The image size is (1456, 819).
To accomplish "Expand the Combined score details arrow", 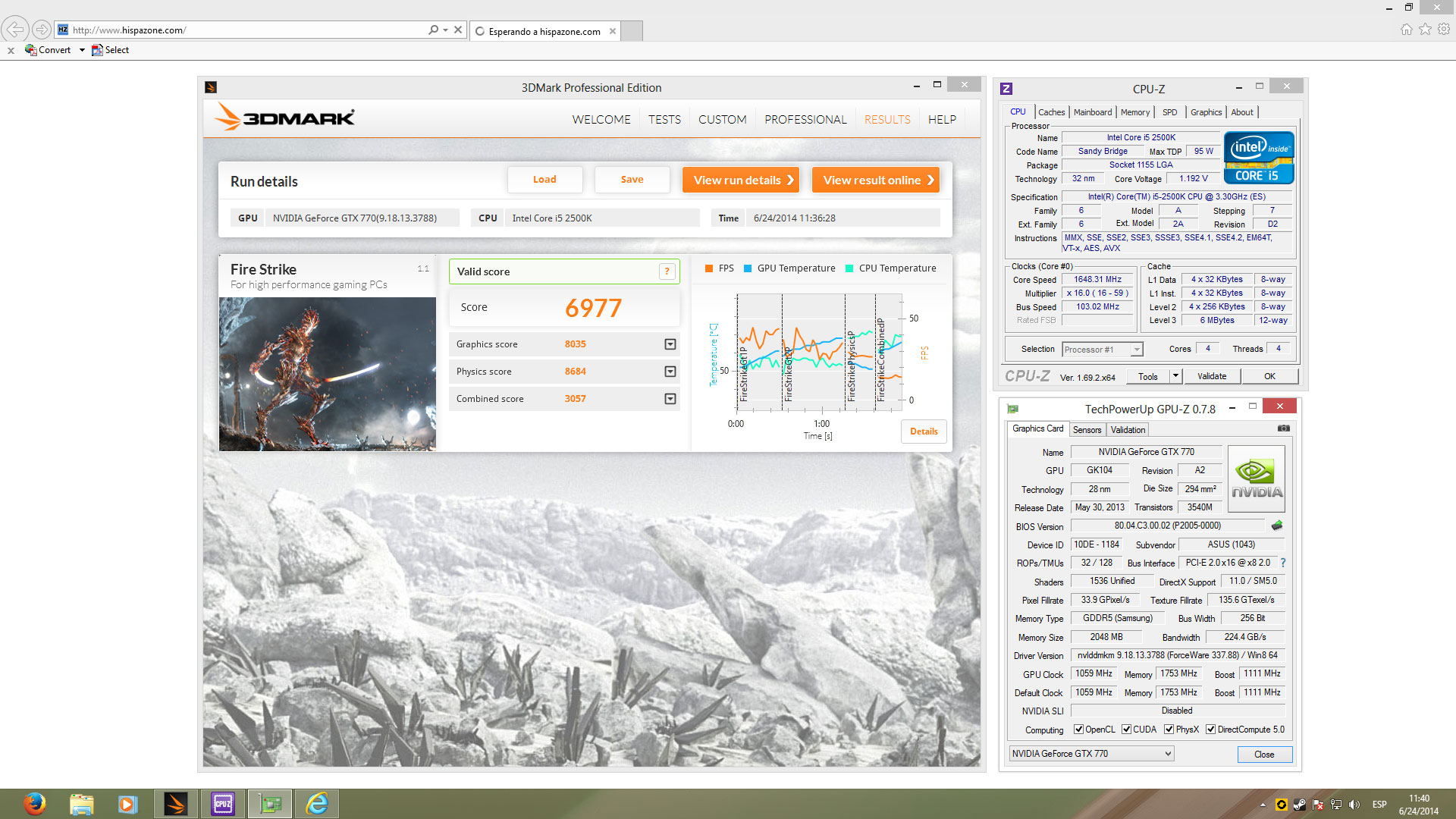I will 670,399.
